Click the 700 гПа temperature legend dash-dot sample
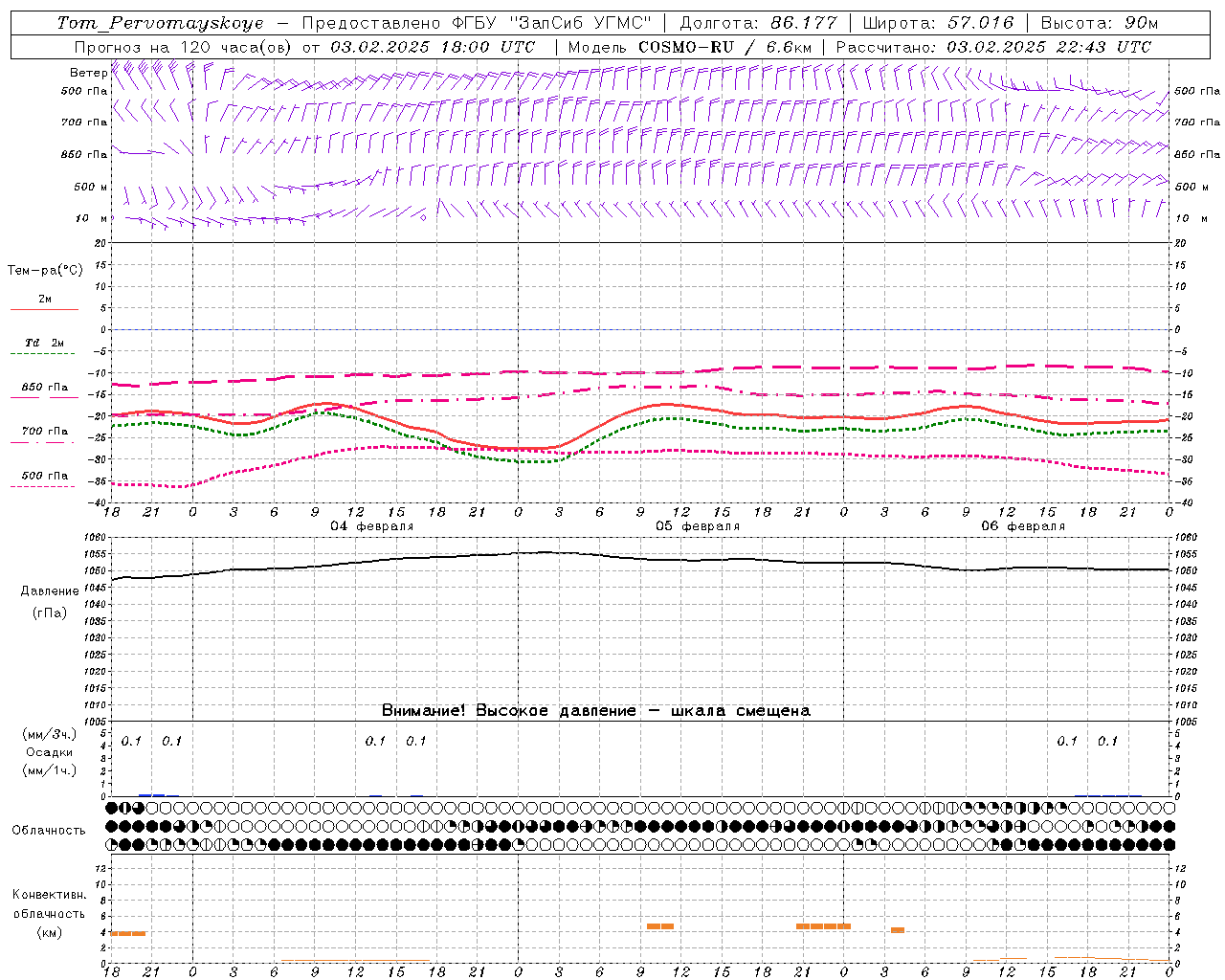Viewport: 1225px width, 980px height. 42,441
